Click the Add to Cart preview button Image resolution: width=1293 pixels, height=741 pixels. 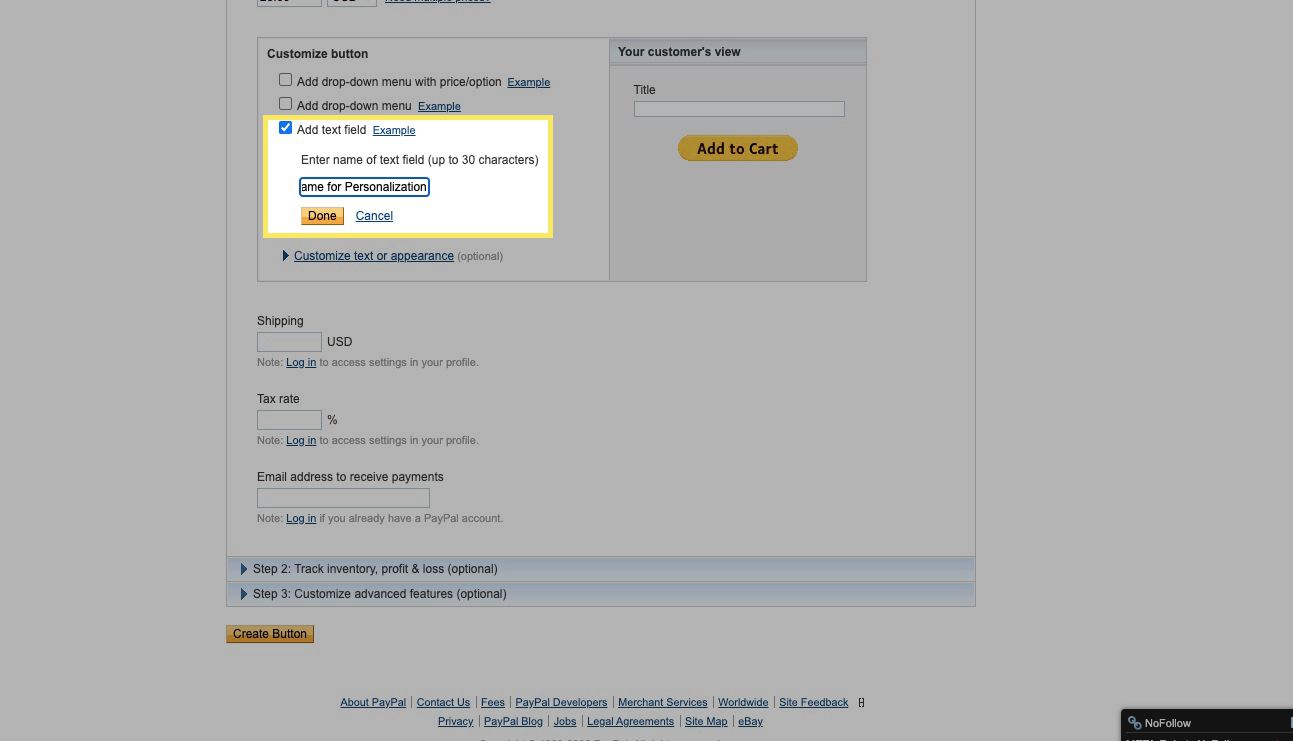tap(738, 148)
